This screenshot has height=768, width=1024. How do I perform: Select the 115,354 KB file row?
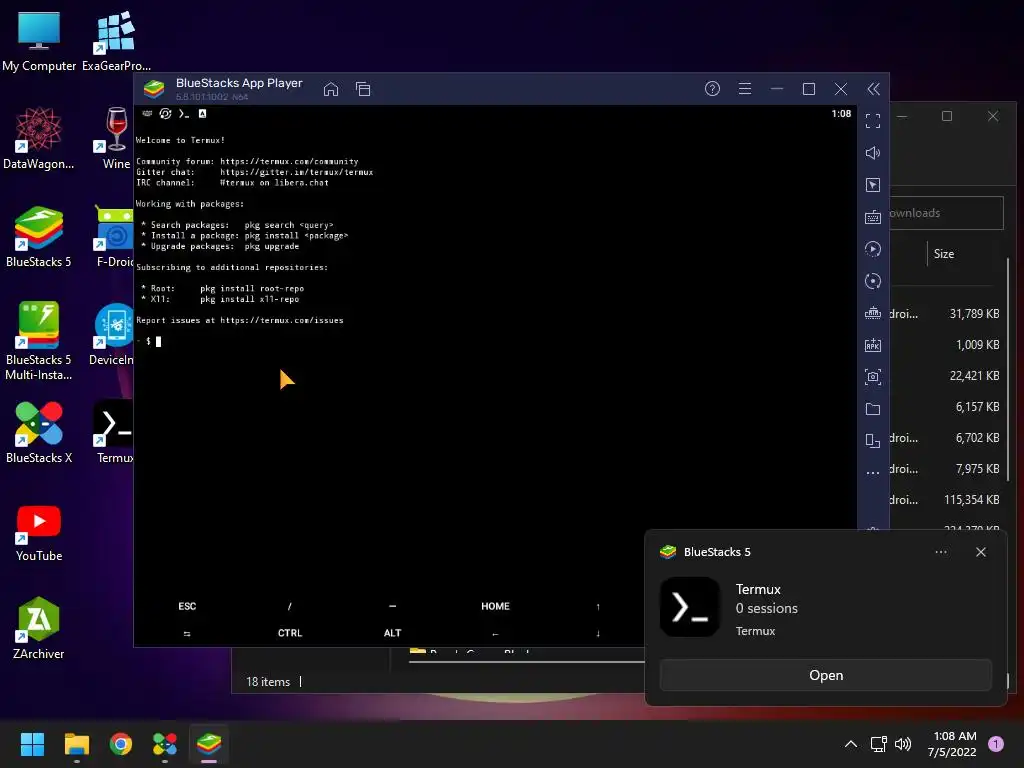coord(944,500)
